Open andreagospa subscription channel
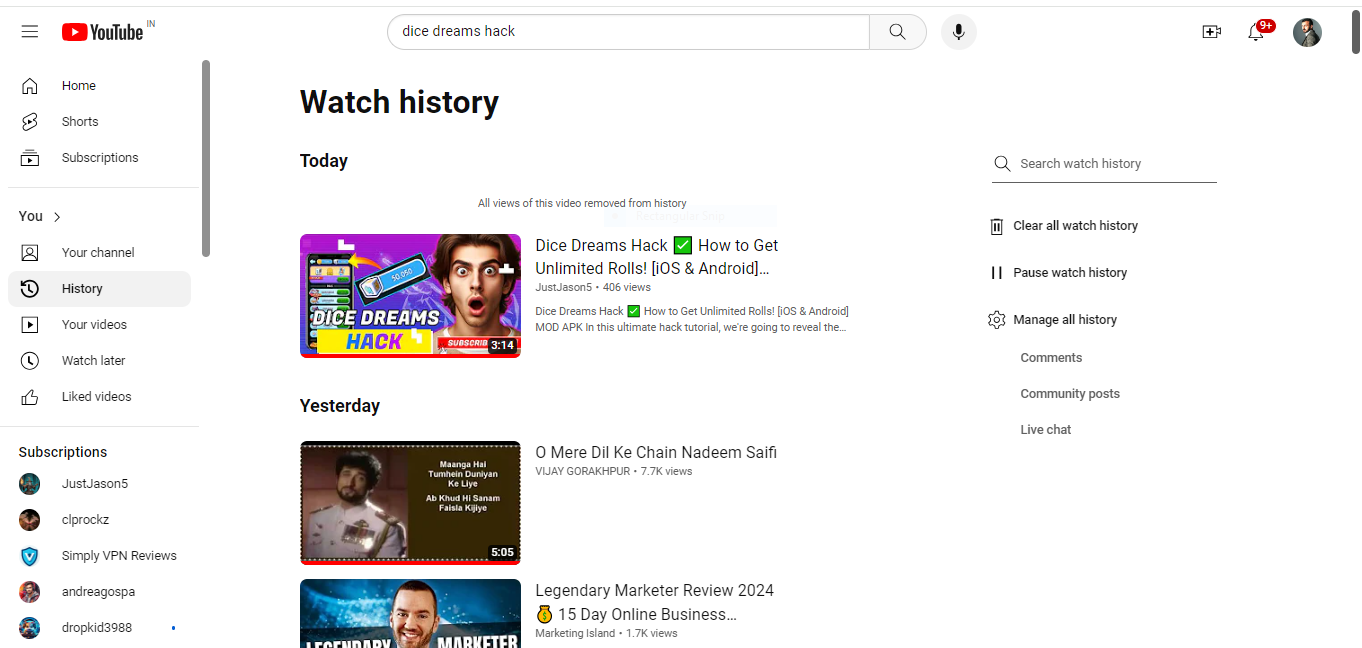1362x648 pixels. (x=99, y=592)
